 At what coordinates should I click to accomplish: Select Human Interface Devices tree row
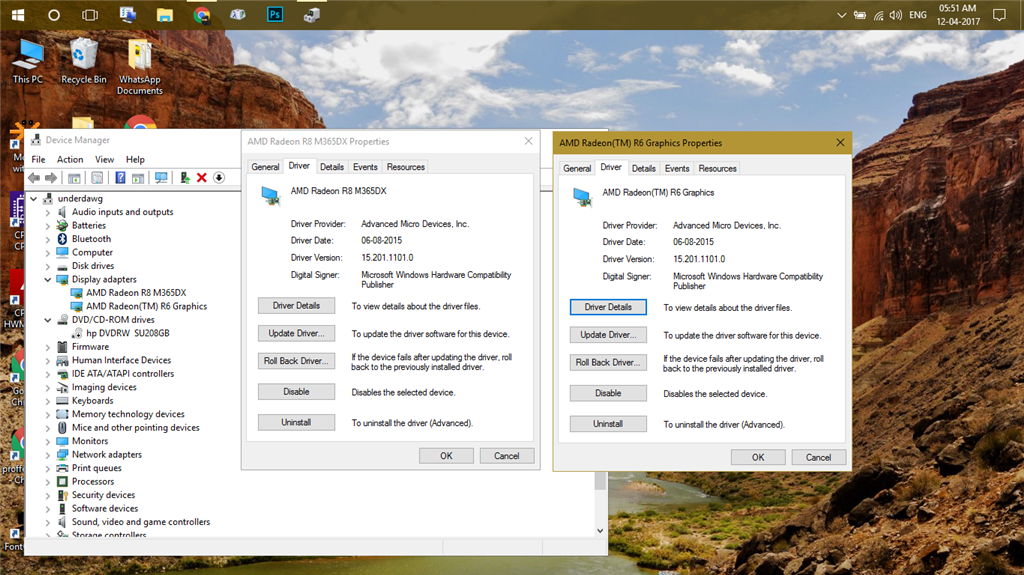pyautogui.click(x=121, y=361)
